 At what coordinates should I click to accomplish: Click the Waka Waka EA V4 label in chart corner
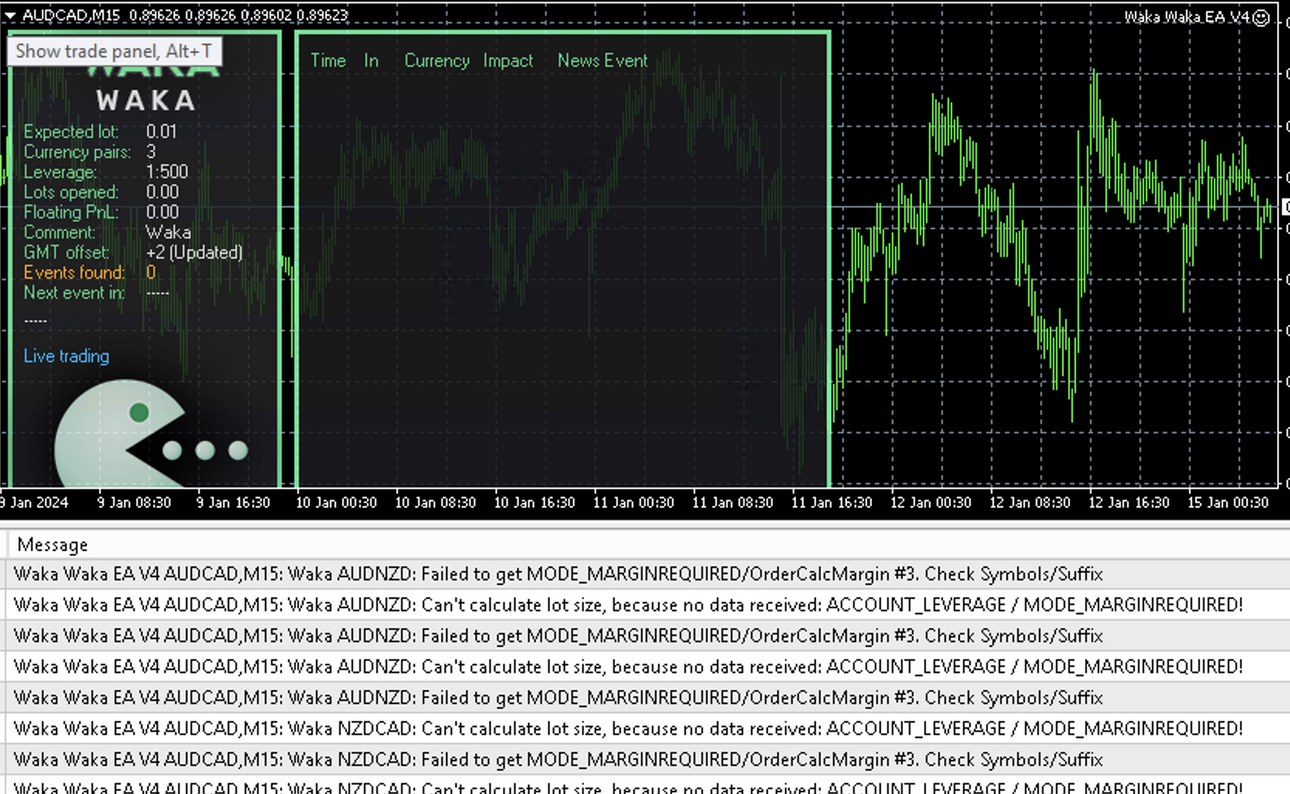(x=1187, y=17)
